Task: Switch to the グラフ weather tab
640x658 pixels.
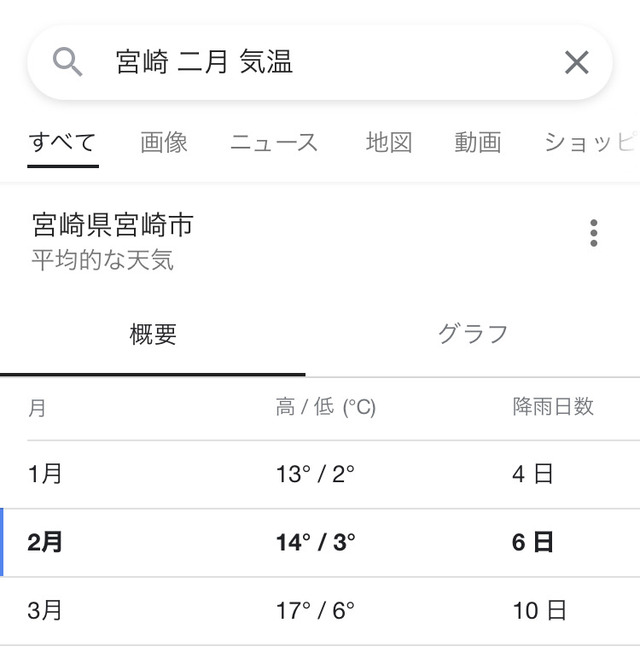Action: [x=473, y=334]
